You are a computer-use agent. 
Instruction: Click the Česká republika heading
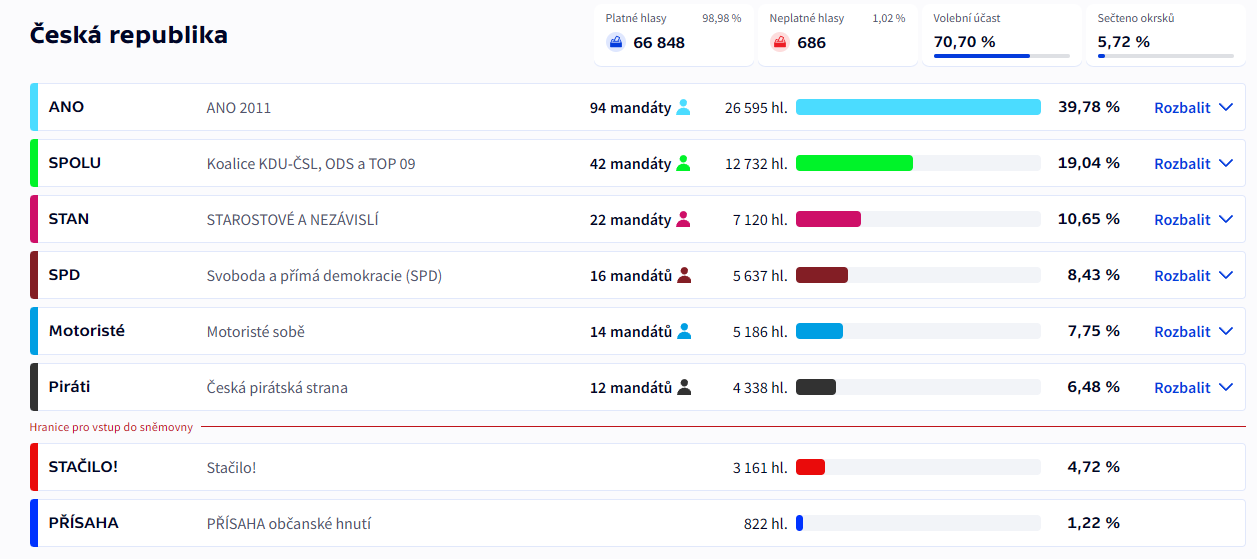129,35
